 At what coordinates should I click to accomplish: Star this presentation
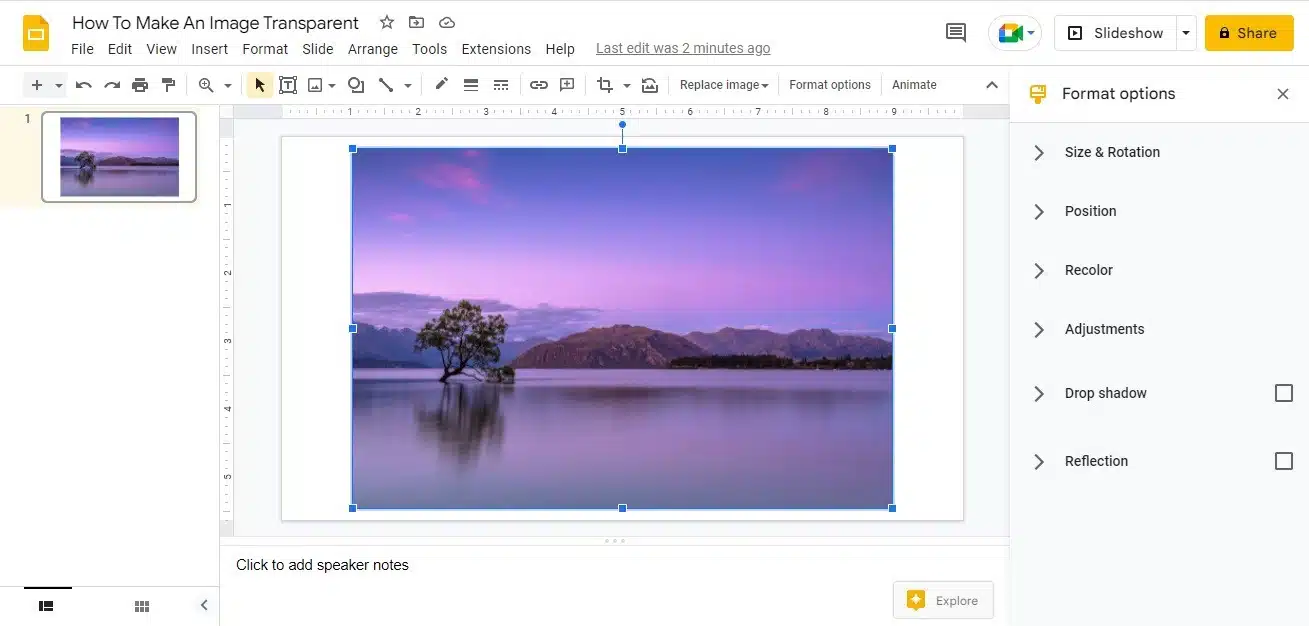point(387,22)
